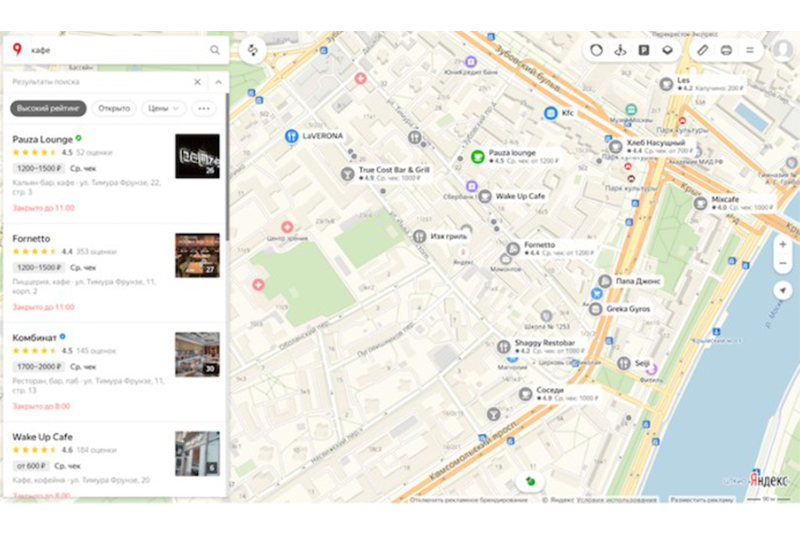Click the Pauza Lounge 1200–1500 ₽ price tag
Viewport: 800px width, 533px height.
[x=39, y=168]
